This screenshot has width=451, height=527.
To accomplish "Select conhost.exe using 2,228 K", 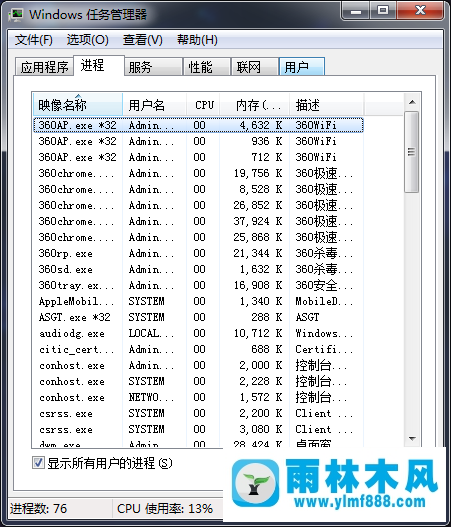I will (x=198, y=381).
